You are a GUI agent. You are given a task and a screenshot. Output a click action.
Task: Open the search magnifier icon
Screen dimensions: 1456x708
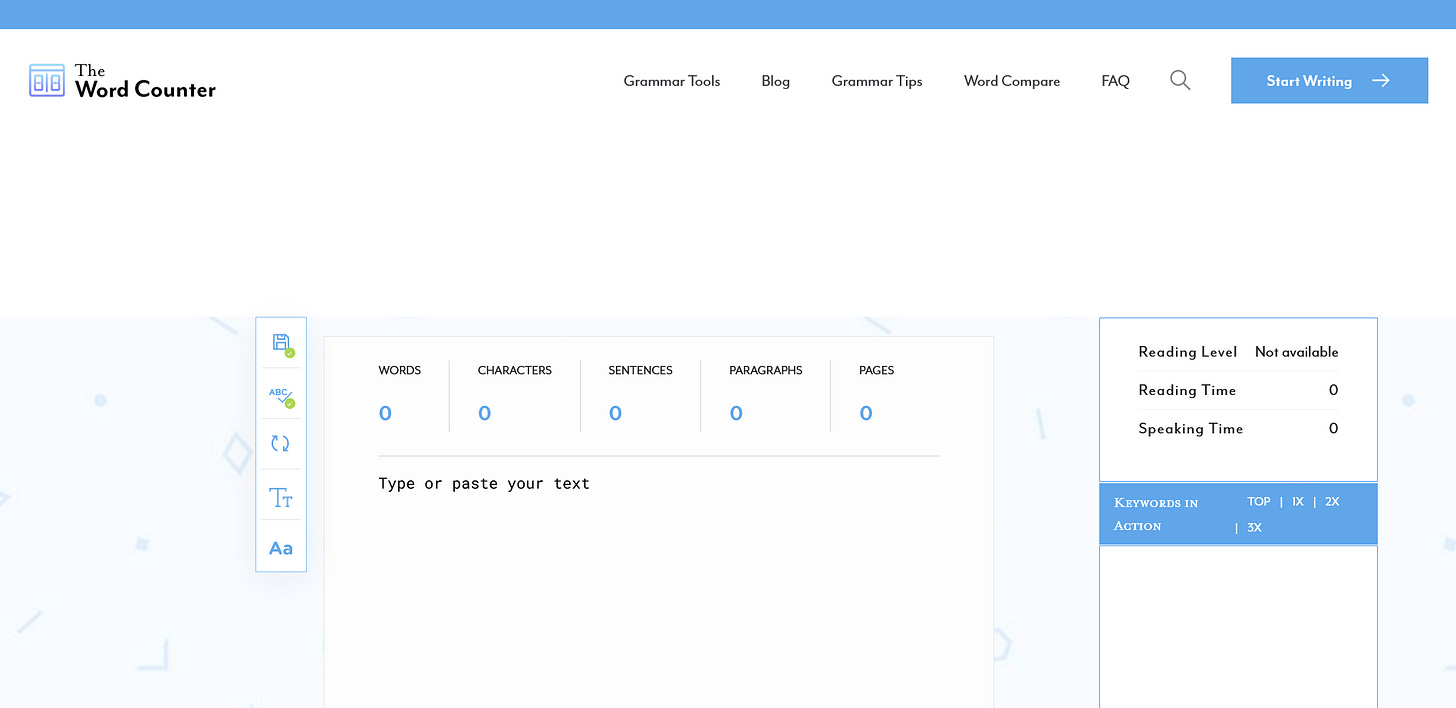1180,80
